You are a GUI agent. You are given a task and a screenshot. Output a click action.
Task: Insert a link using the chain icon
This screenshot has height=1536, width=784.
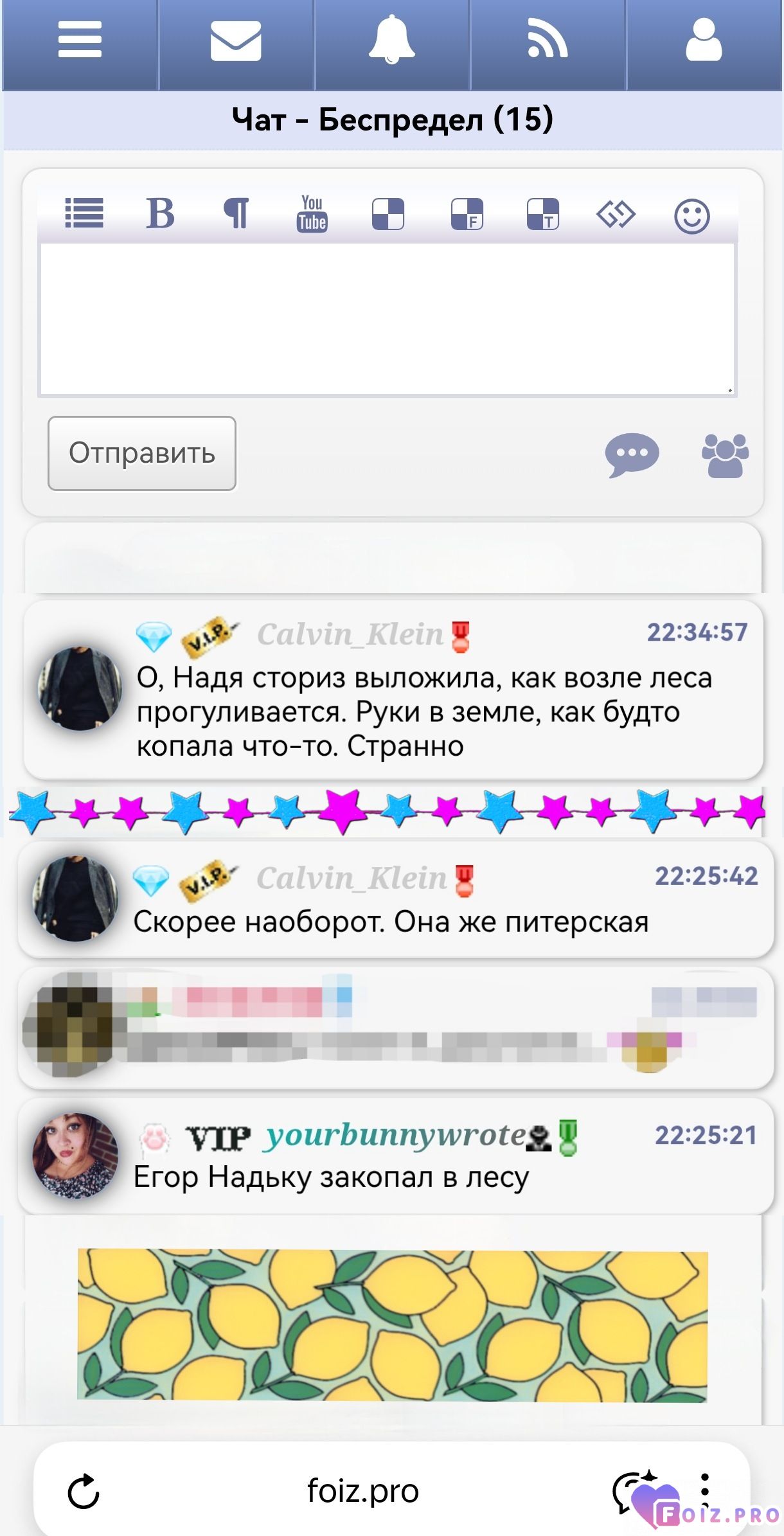[616, 214]
